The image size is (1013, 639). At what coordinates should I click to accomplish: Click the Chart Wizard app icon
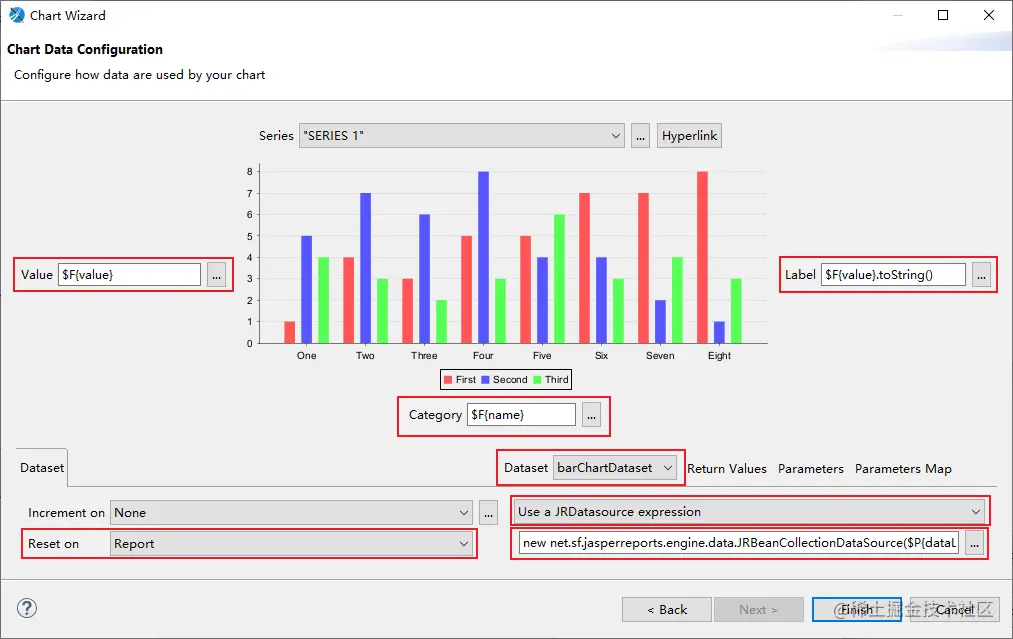point(17,15)
